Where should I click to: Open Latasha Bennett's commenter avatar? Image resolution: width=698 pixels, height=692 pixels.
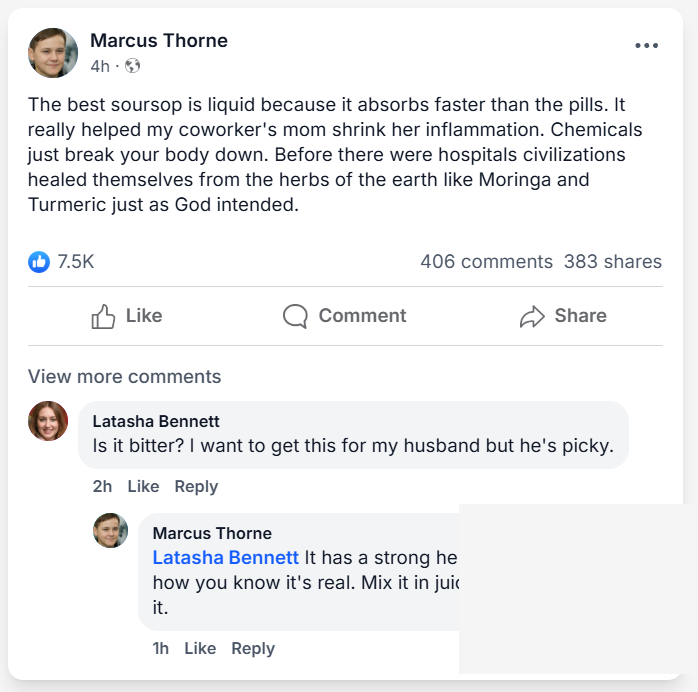coord(48,421)
